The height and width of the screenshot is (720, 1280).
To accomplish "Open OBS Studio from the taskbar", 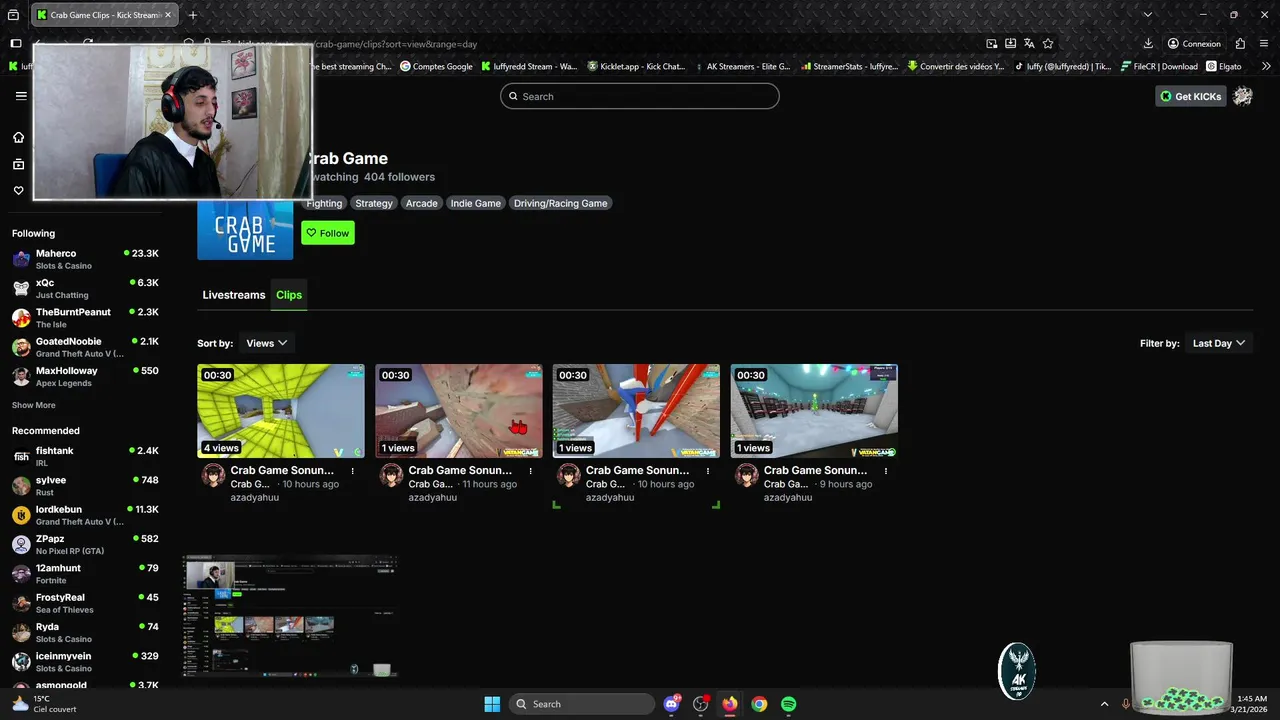I will [700, 704].
